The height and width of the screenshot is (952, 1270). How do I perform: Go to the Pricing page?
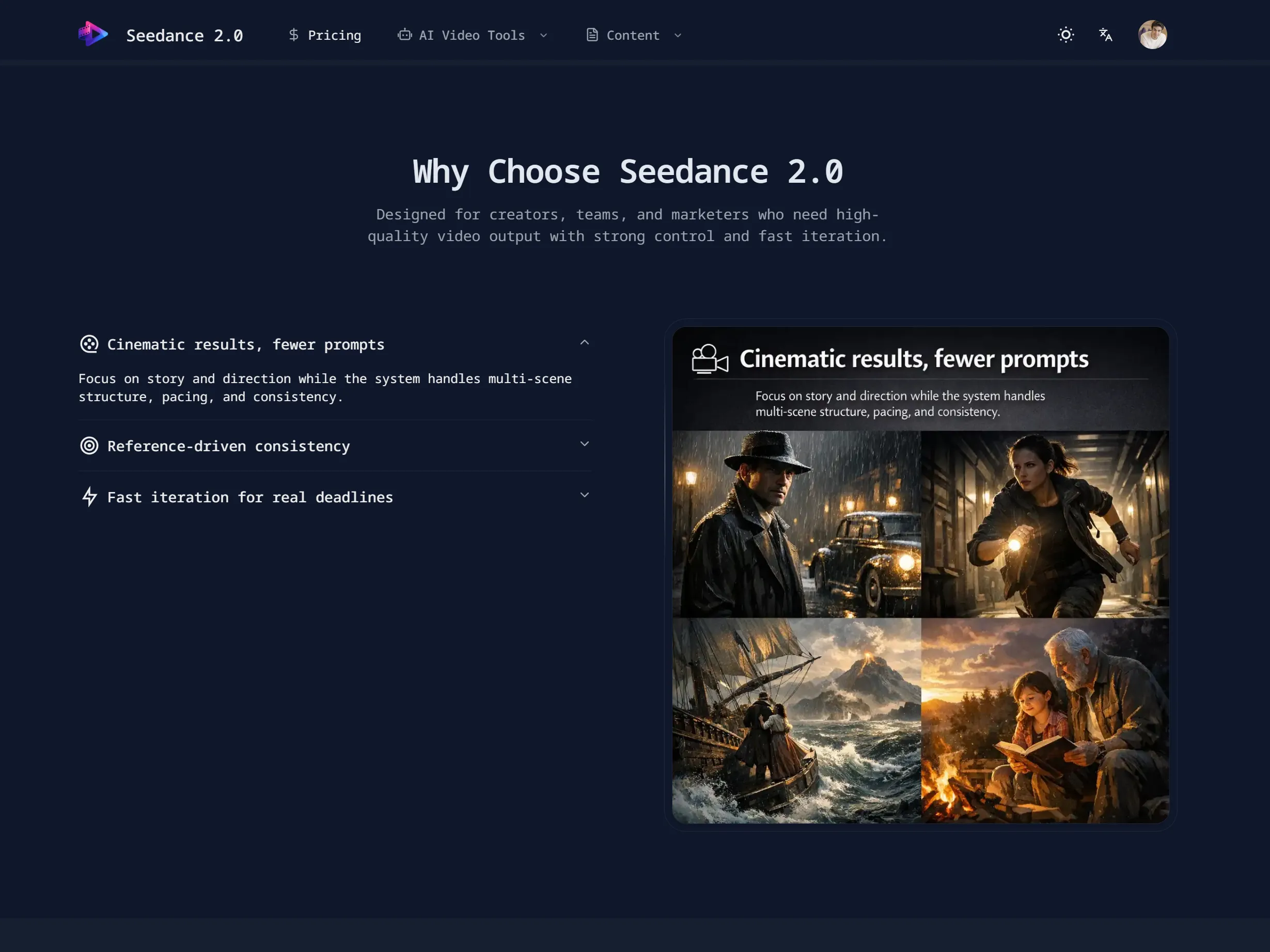pyautogui.click(x=334, y=36)
